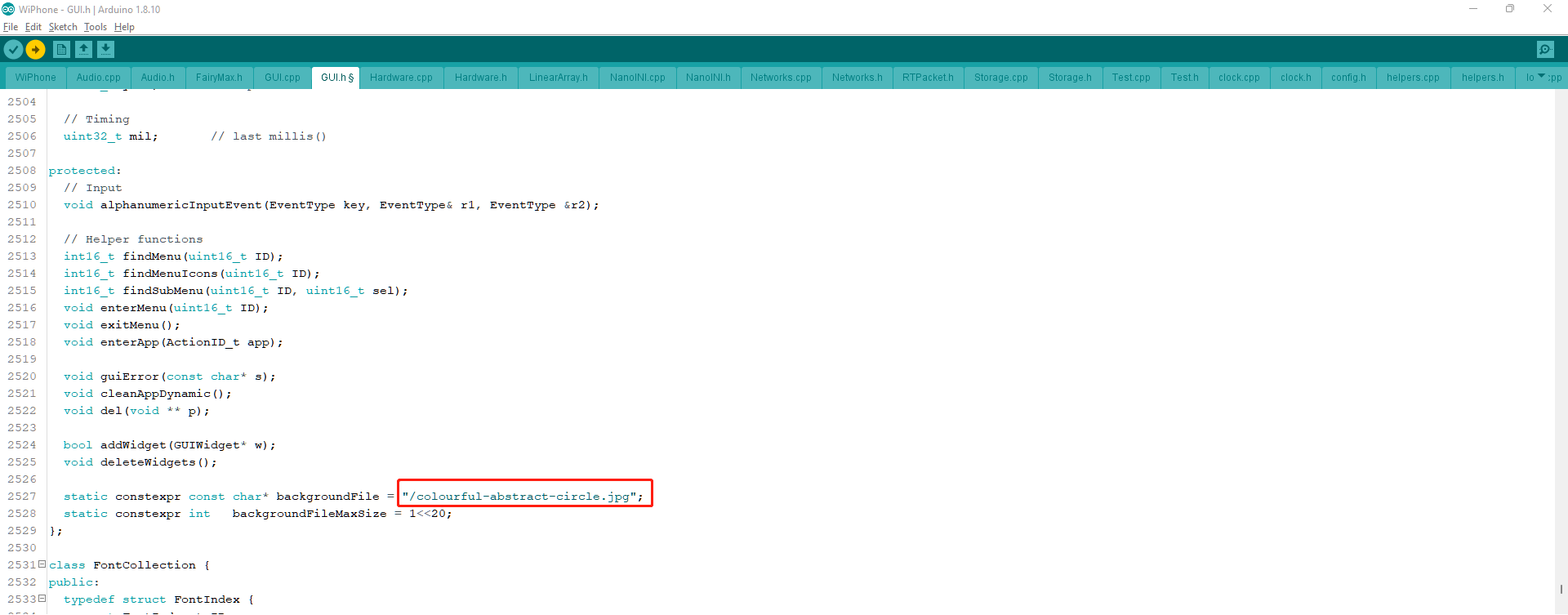Place cursor in the colourful-abstract-circle.jpg string
1568x615 pixels.
click(x=523, y=497)
